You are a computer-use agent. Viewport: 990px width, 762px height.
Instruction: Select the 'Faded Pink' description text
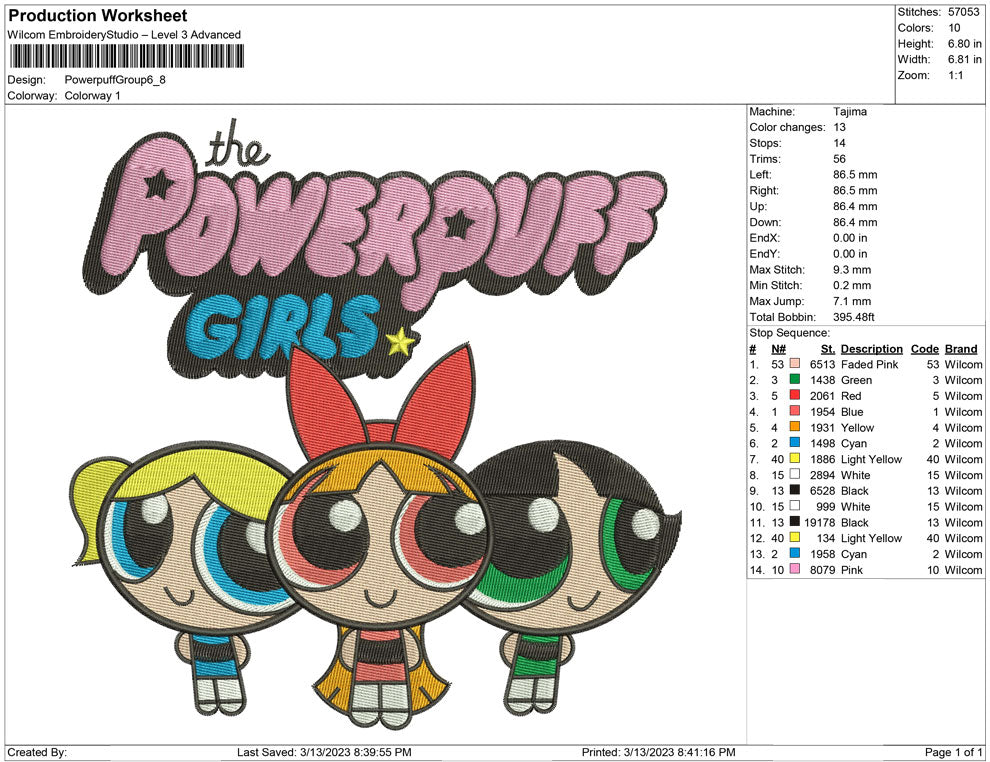click(x=869, y=364)
